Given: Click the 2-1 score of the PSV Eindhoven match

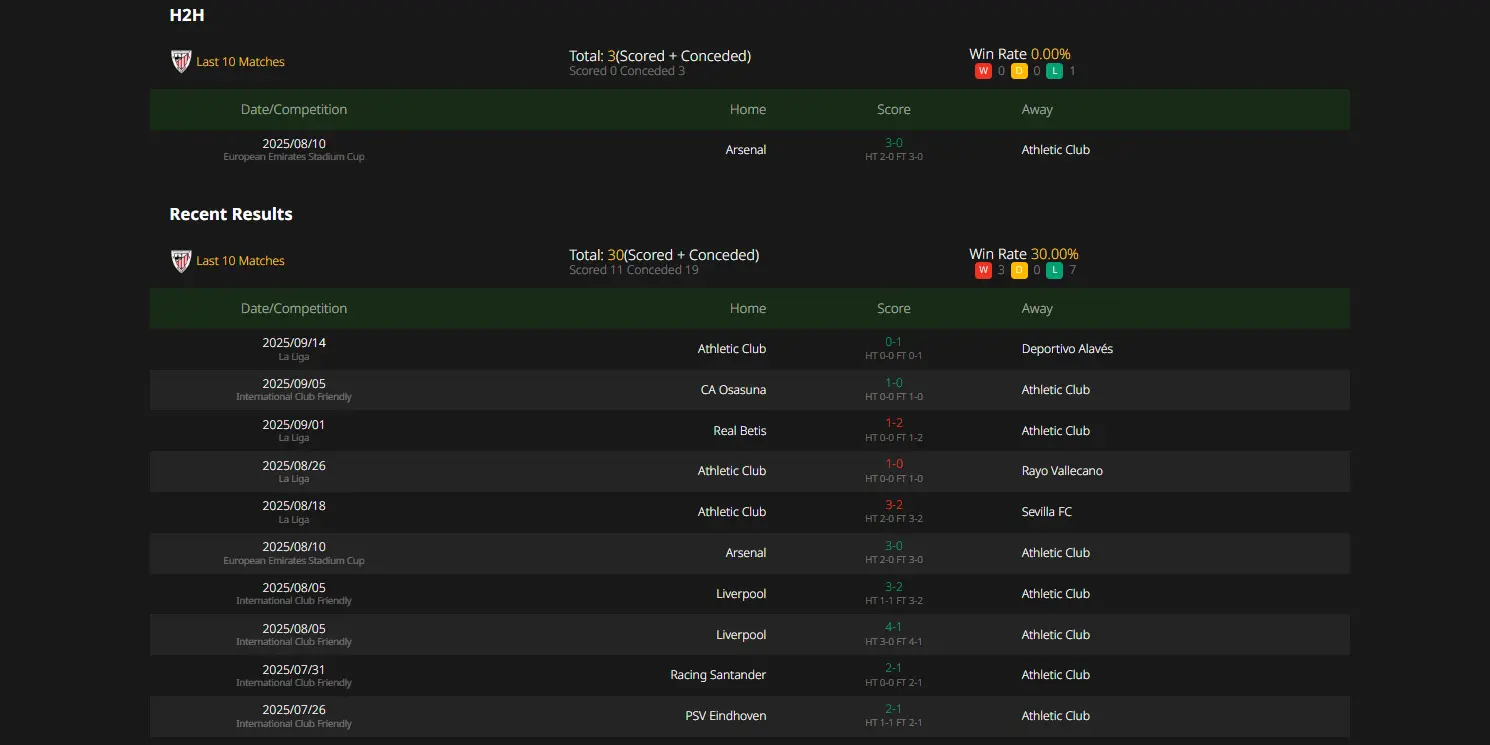Looking at the screenshot, I should 894,709.
